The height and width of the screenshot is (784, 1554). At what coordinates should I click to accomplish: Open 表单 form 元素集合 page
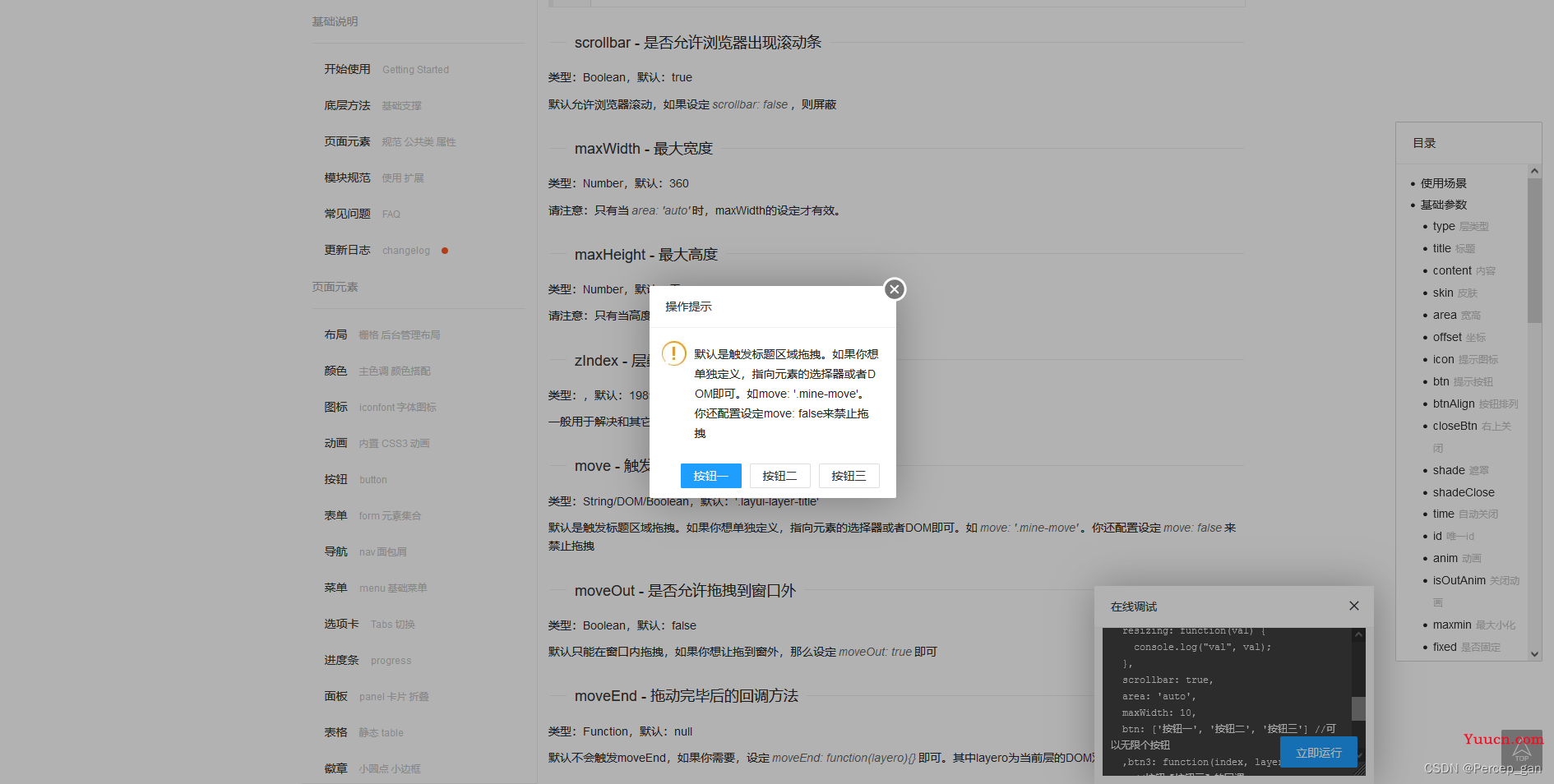pos(372,515)
